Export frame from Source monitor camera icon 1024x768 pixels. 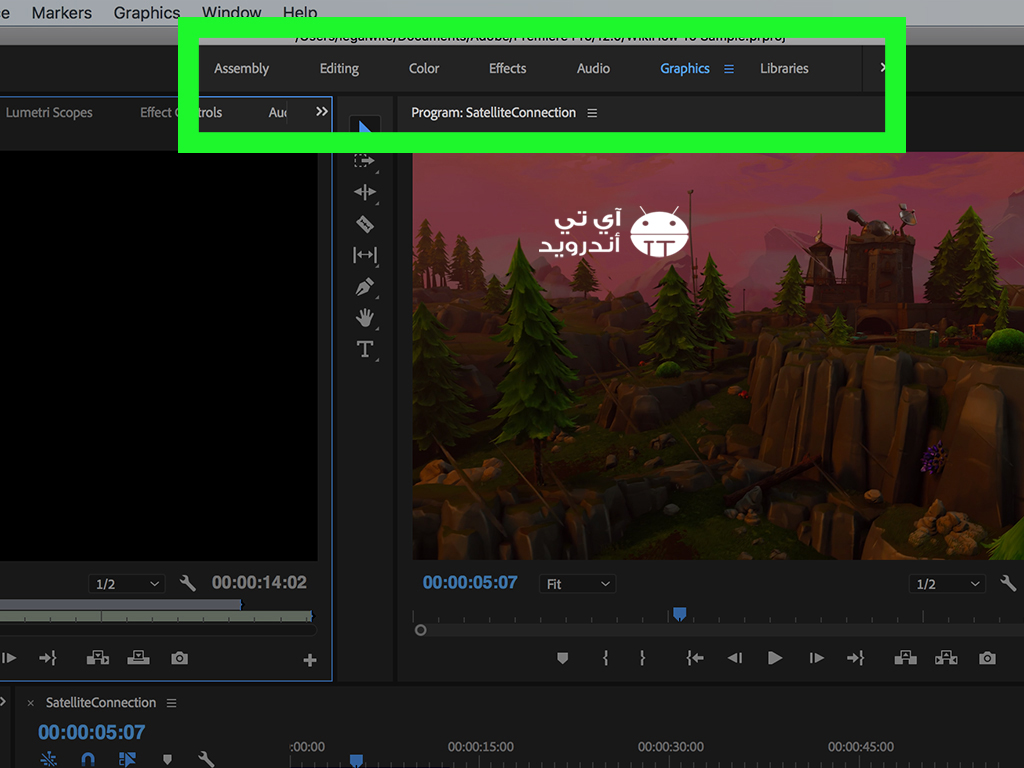point(180,658)
